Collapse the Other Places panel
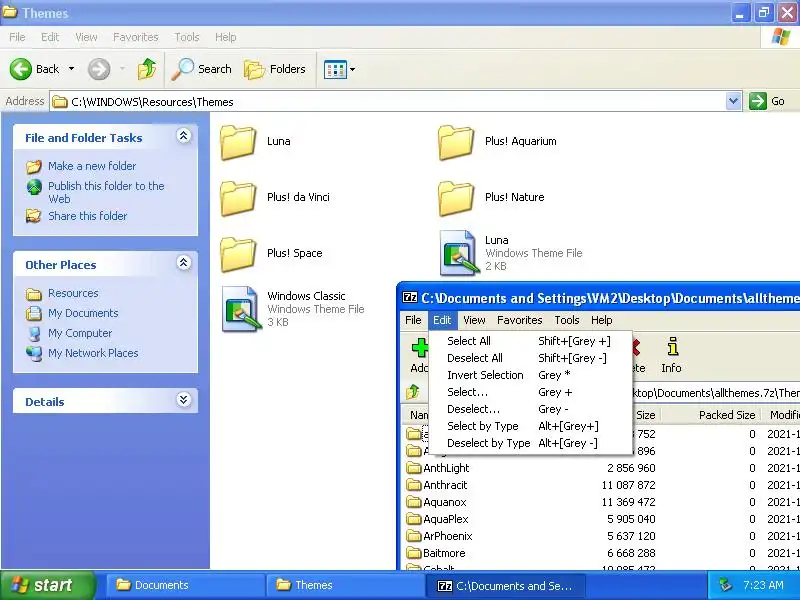The width and height of the screenshot is (800, 600). tap(184, 263)
